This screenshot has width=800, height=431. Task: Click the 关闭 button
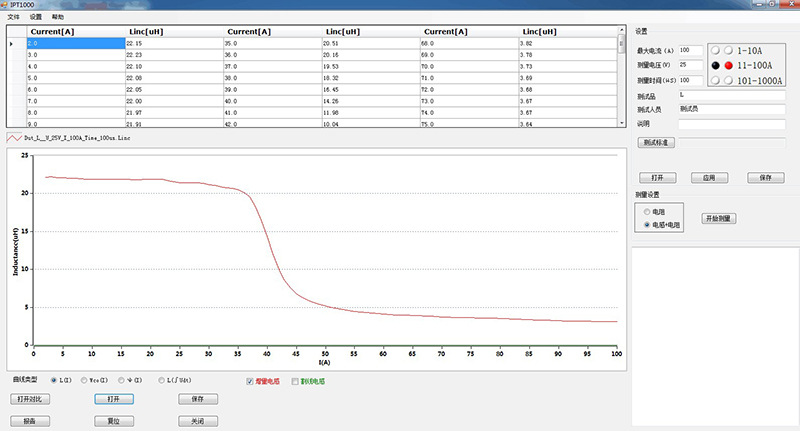click(198, 421)
